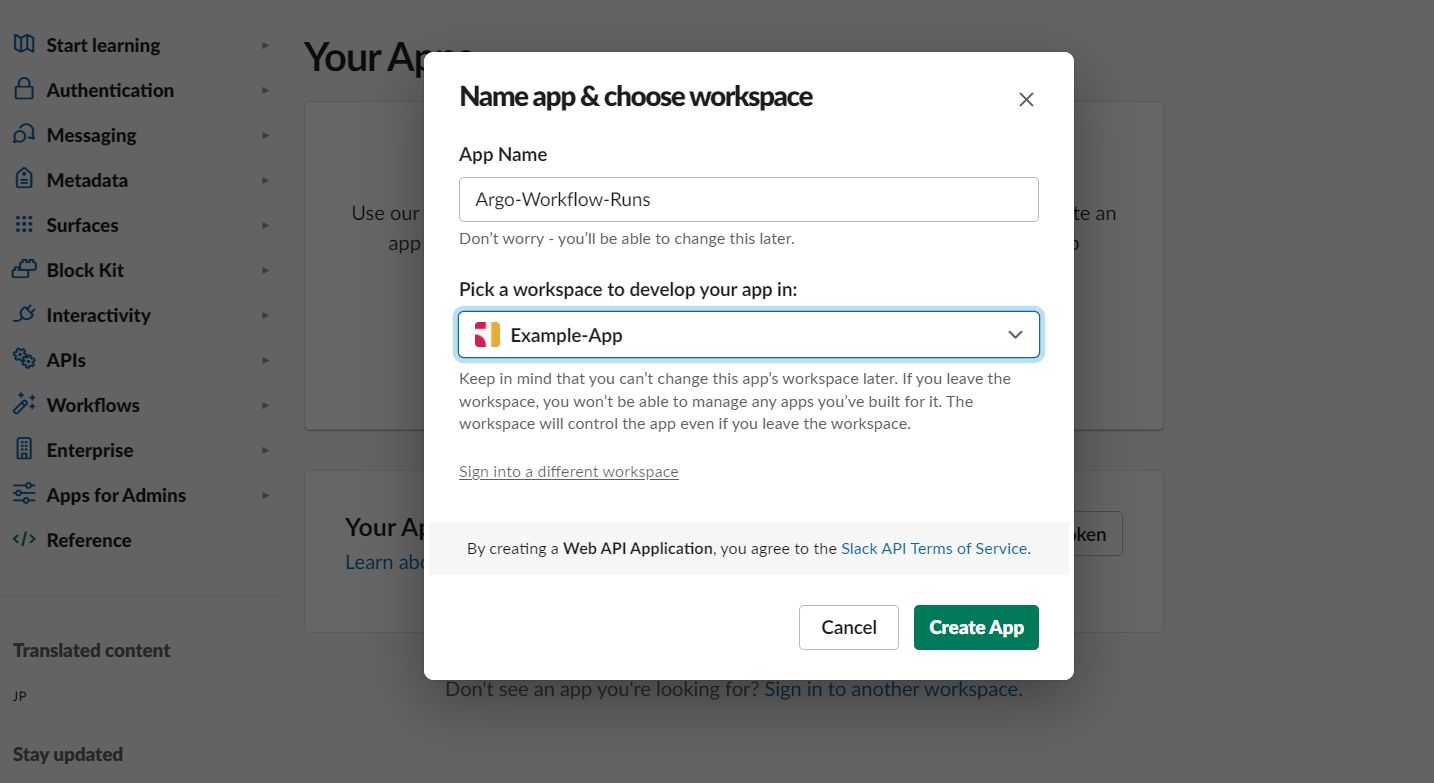Open Messaging docs in sidebar

pos(91,135)
